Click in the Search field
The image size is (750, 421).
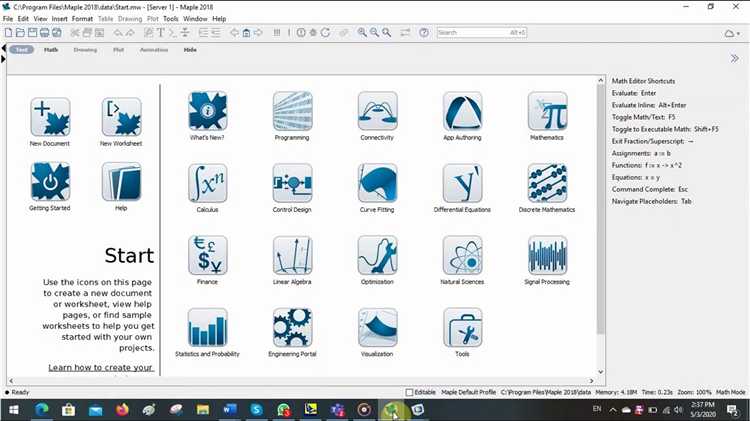coord(482,33)
